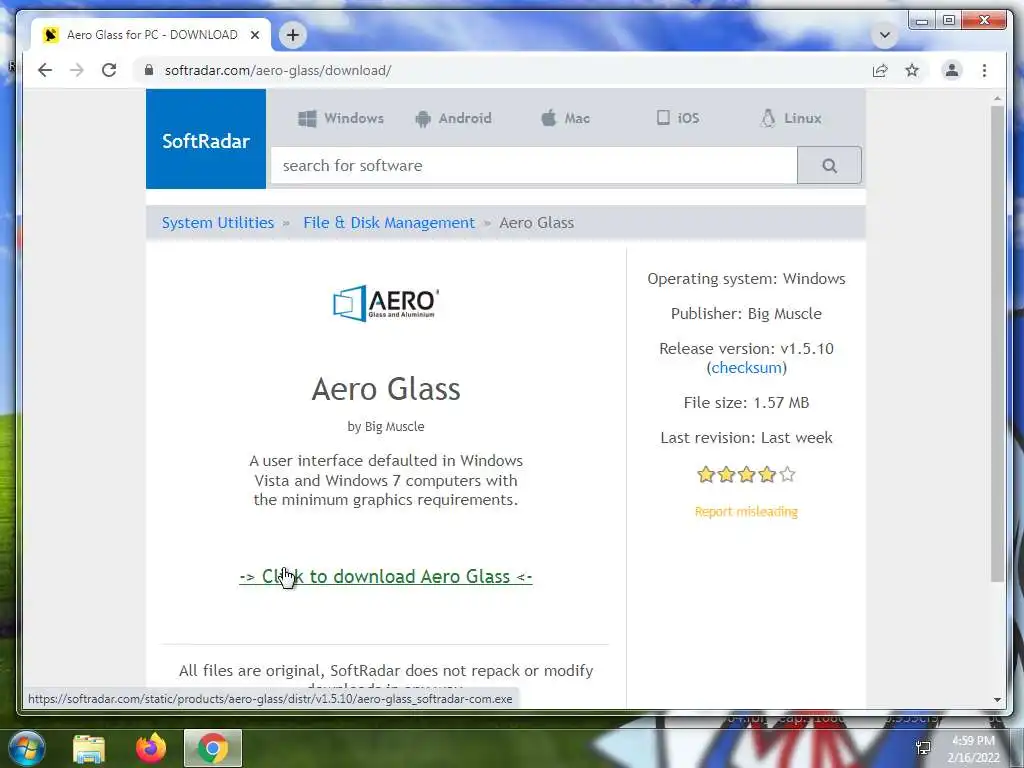Open the Chrome profile icon
1024x768 pixels.
pos(952,70)
